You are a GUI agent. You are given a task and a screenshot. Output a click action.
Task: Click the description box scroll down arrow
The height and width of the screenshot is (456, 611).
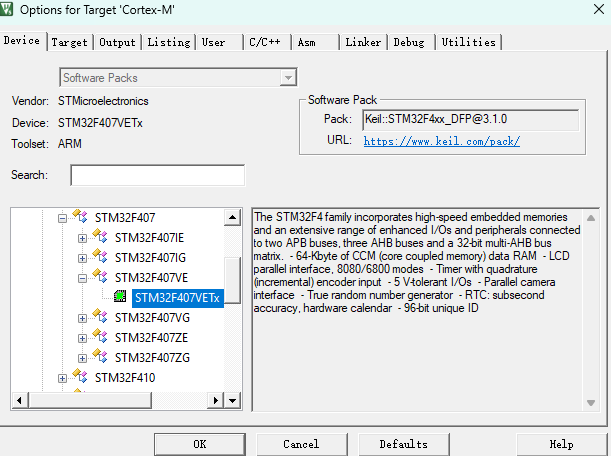(591, 403)
